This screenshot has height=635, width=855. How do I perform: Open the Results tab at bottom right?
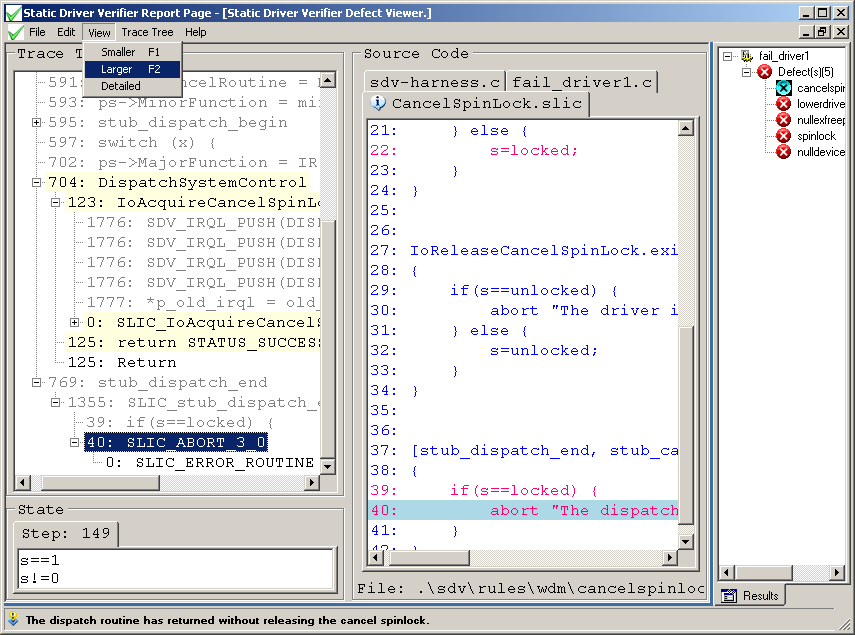point(750,596)
